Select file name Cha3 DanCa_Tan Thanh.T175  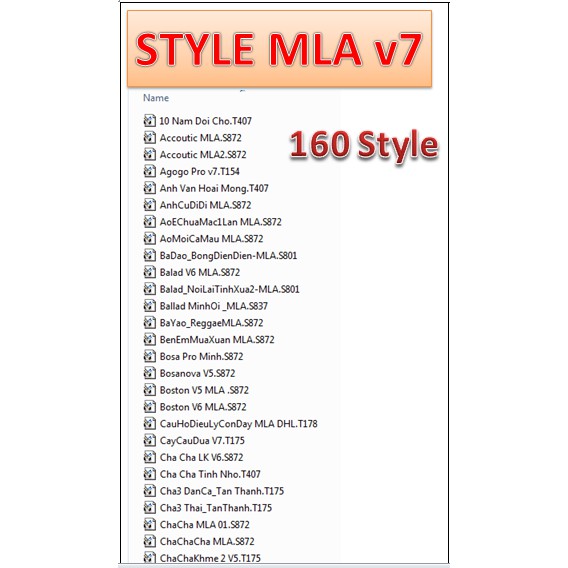[222, 491]
